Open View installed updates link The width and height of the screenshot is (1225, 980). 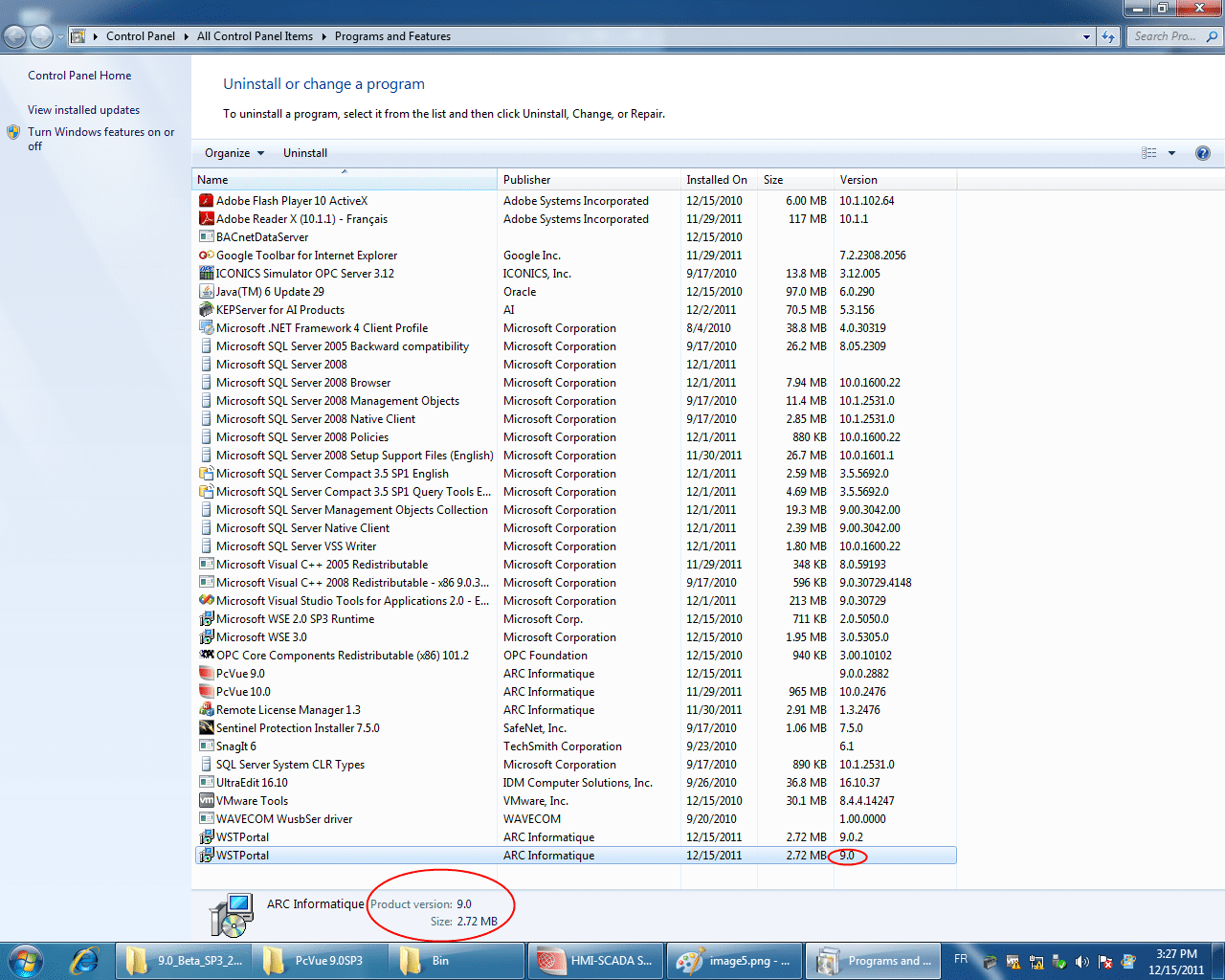point(83,110)
